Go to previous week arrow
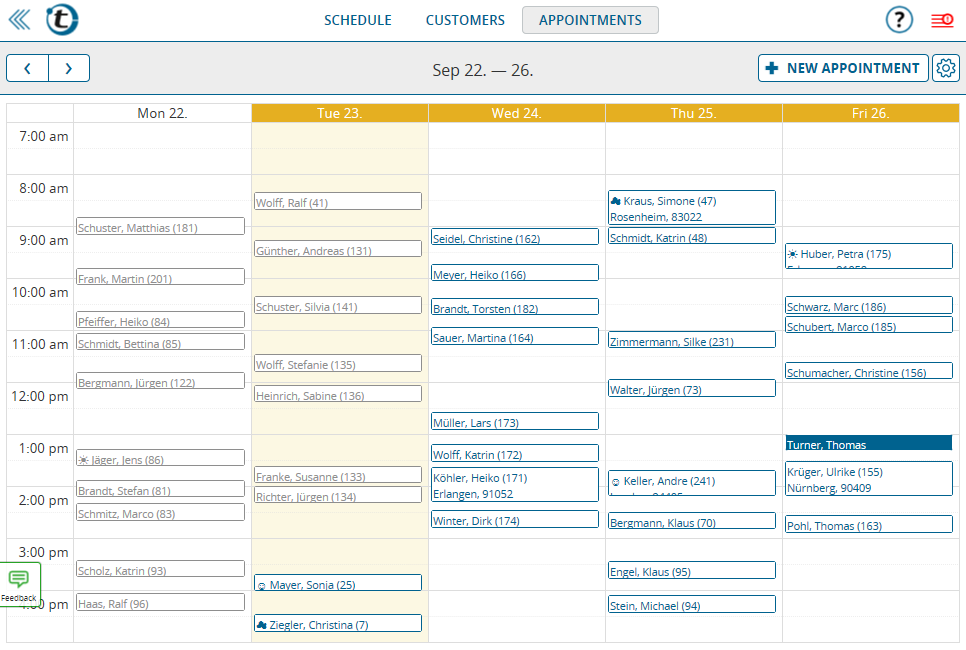This screenshot has height=650, width=966. 27,68
